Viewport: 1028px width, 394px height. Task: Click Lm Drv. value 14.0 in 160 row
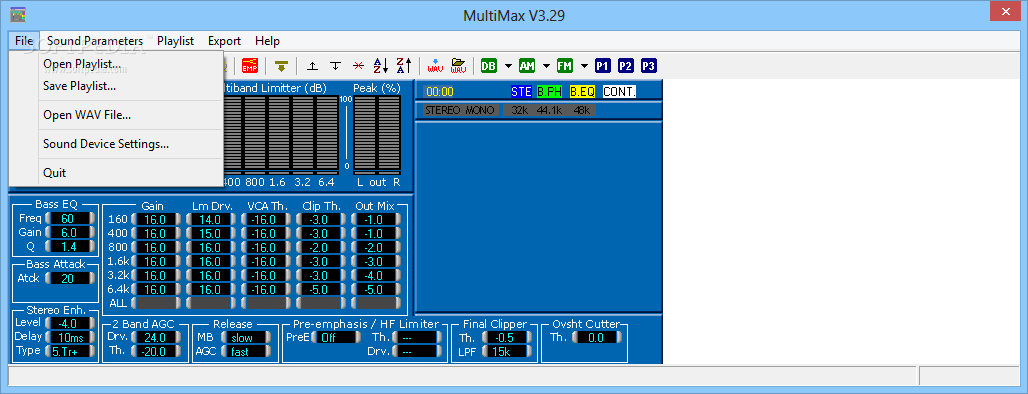210,220
